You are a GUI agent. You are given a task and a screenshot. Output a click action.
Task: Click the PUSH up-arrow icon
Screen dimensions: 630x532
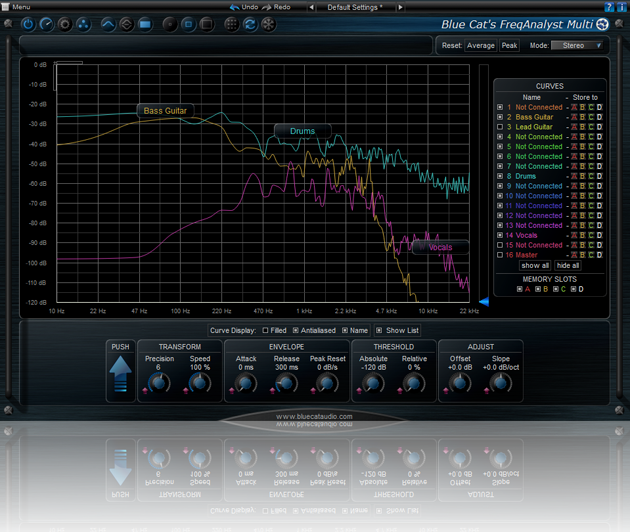[x=120, y=374]
